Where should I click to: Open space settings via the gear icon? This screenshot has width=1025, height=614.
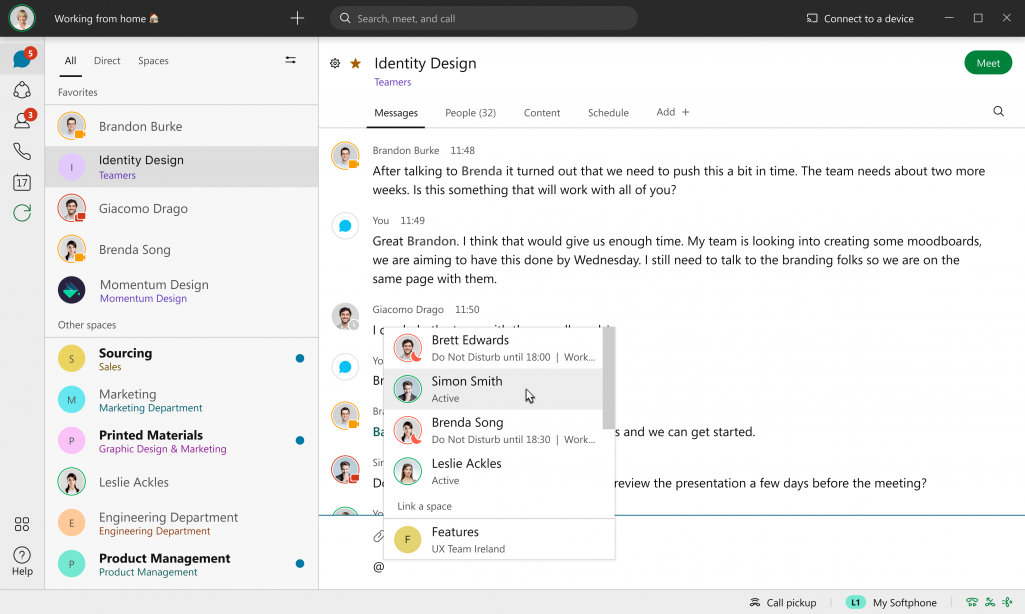click(x=335, y=63)
